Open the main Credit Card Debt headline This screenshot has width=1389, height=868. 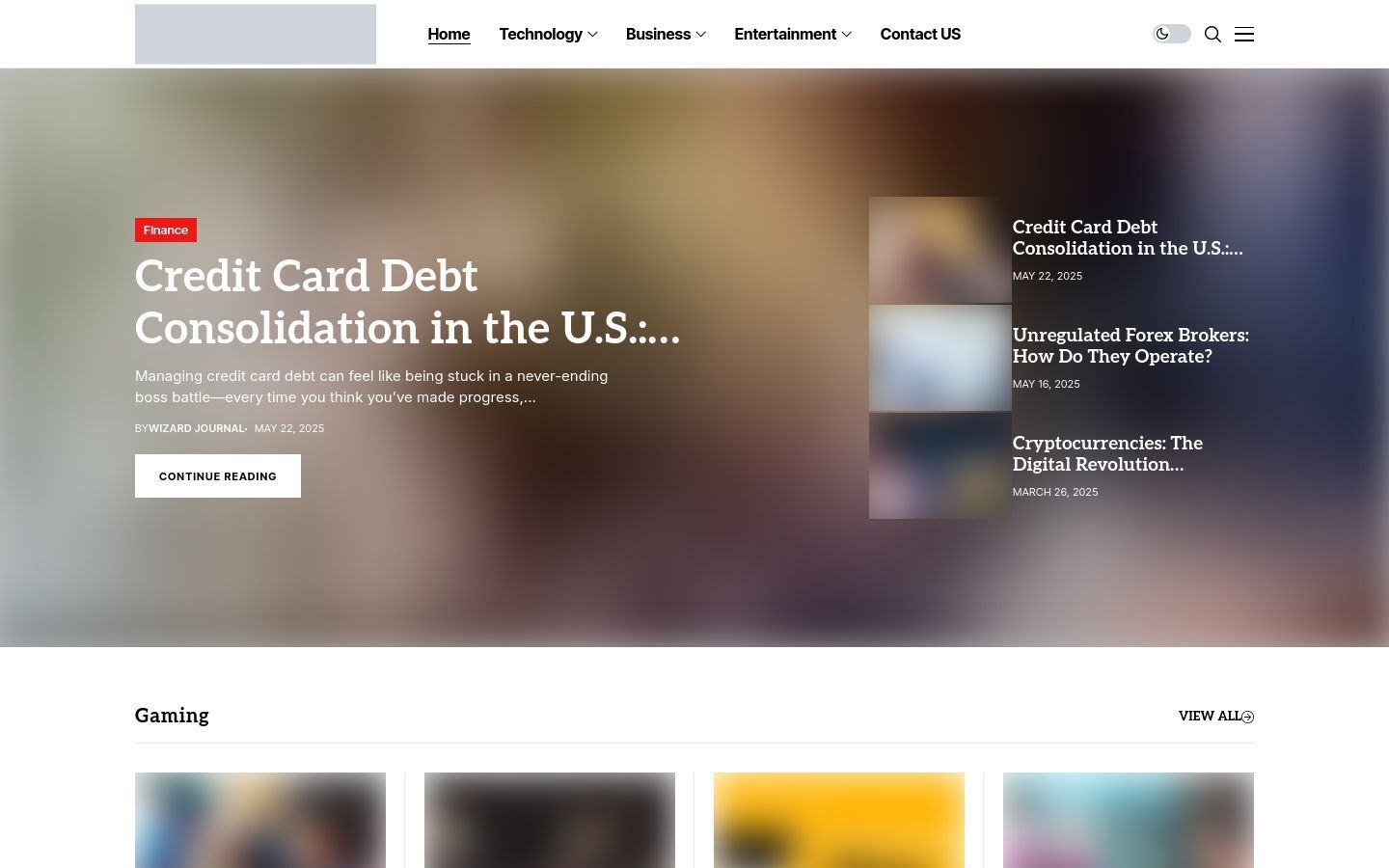pyautogui.click(x=407, y=302)
